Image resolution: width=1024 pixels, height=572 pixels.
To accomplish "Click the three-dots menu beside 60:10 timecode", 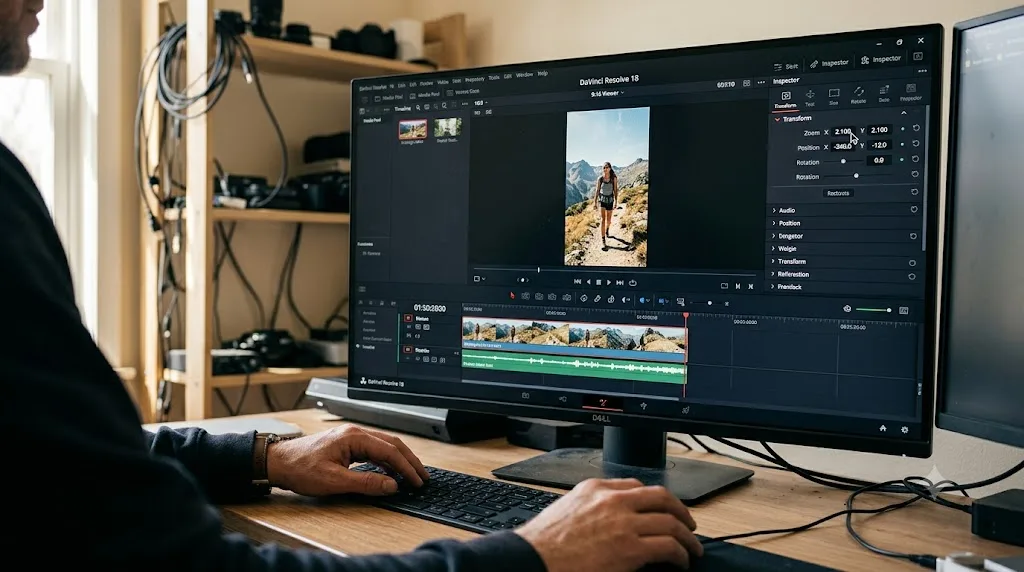I will click(761, 82).
